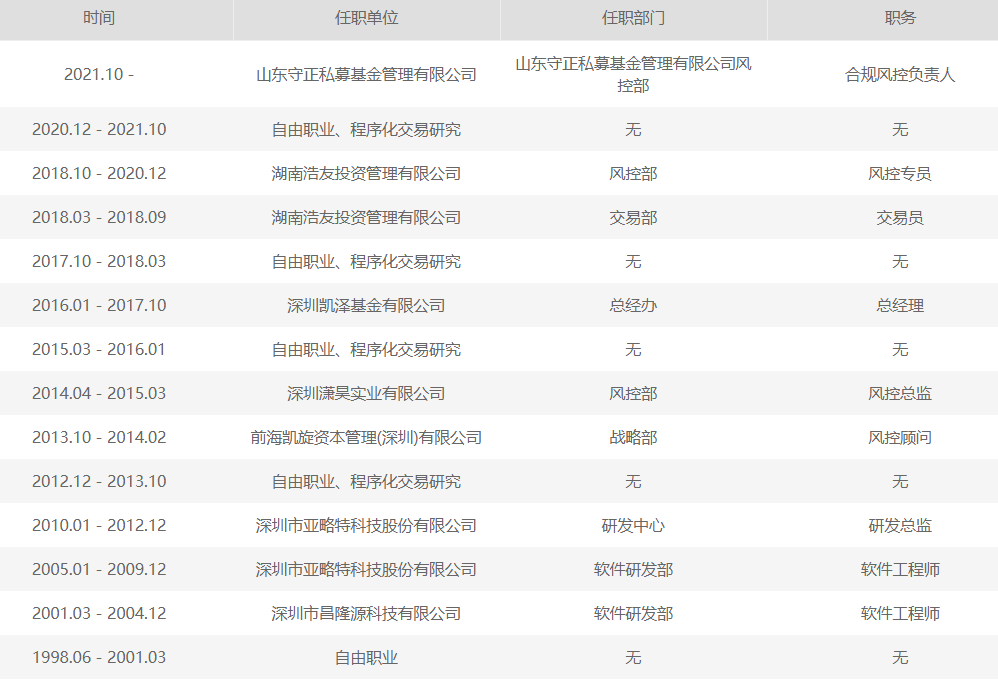Select 深圳市亚略特科技股份有限公司 in the 研发总监 row
Image resolution: width=998 pixels, height=689 pixels.
366,525
